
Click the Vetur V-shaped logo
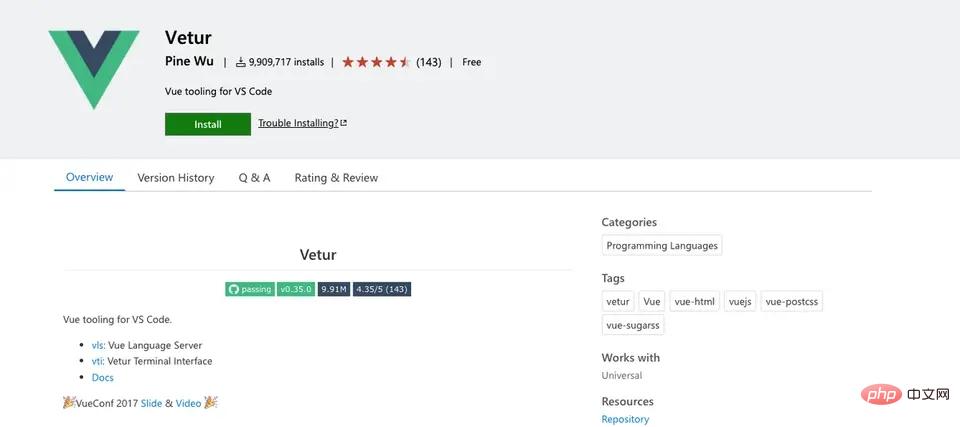coord(94,69)
